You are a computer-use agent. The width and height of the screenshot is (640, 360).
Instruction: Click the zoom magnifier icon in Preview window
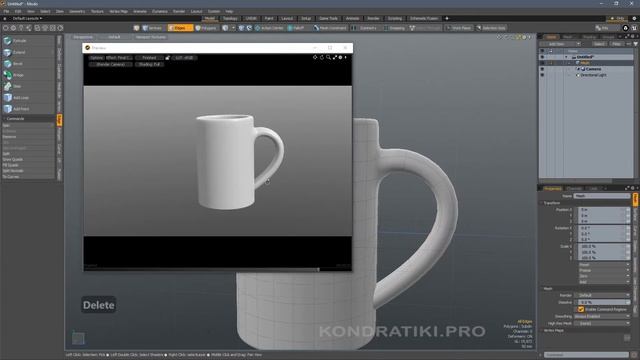328,58
